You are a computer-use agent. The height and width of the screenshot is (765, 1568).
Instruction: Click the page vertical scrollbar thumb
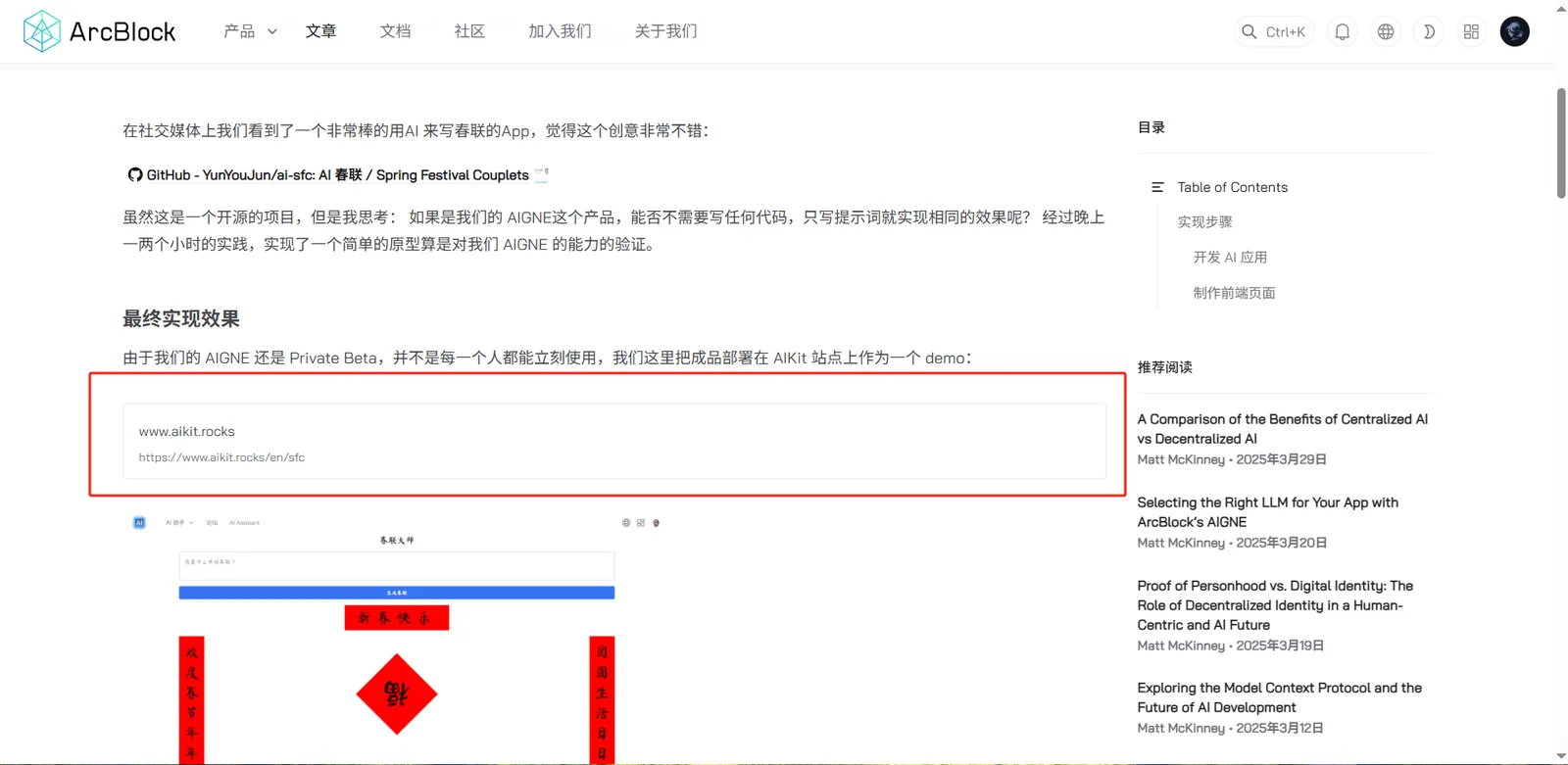pos(1561,143)
